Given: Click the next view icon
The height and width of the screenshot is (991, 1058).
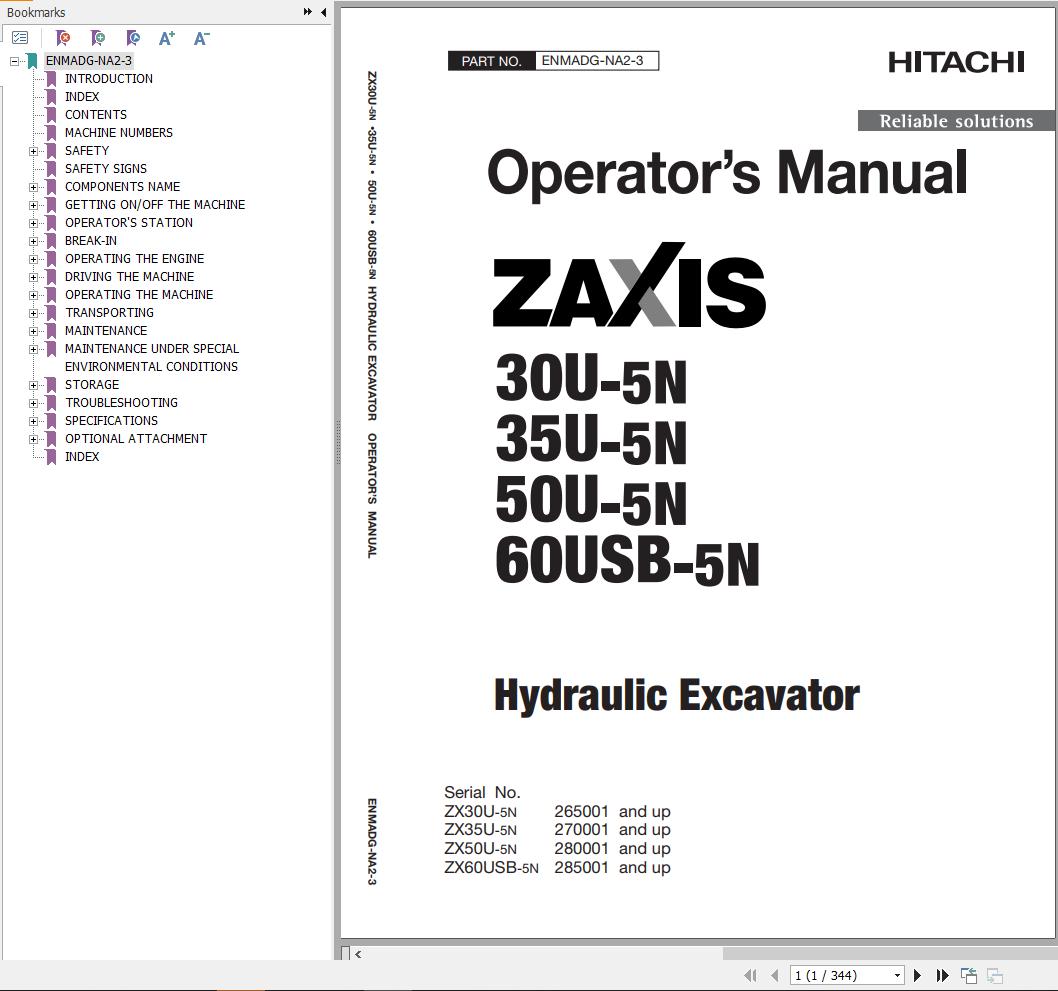Looking at the screenshot, I should pos(995,975).
